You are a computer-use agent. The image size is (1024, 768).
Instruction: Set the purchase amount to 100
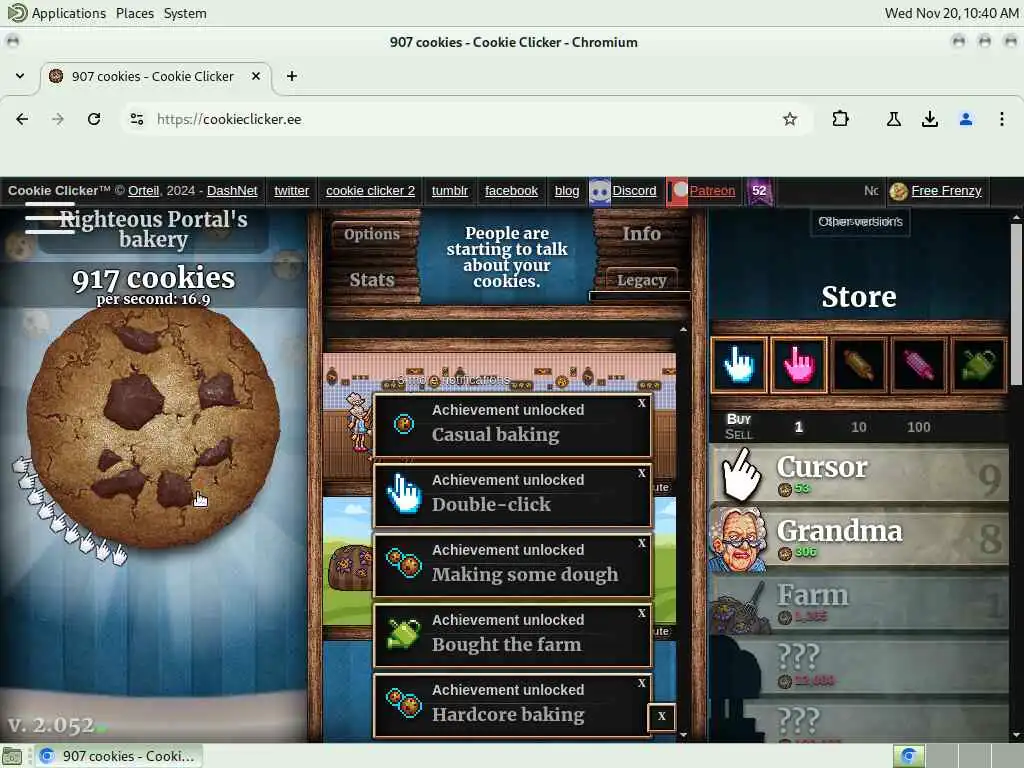point(918,427)
